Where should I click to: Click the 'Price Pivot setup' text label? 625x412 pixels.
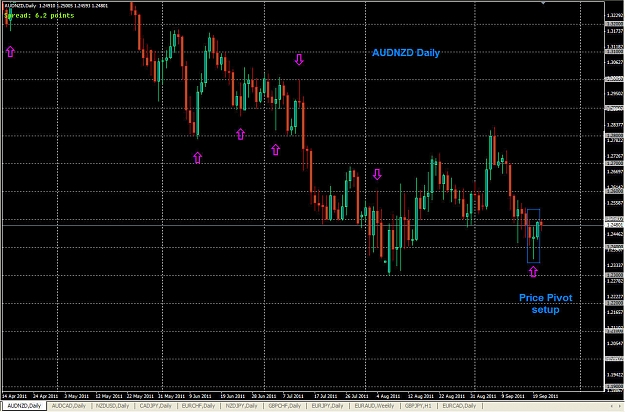click(x=545, y=304)
